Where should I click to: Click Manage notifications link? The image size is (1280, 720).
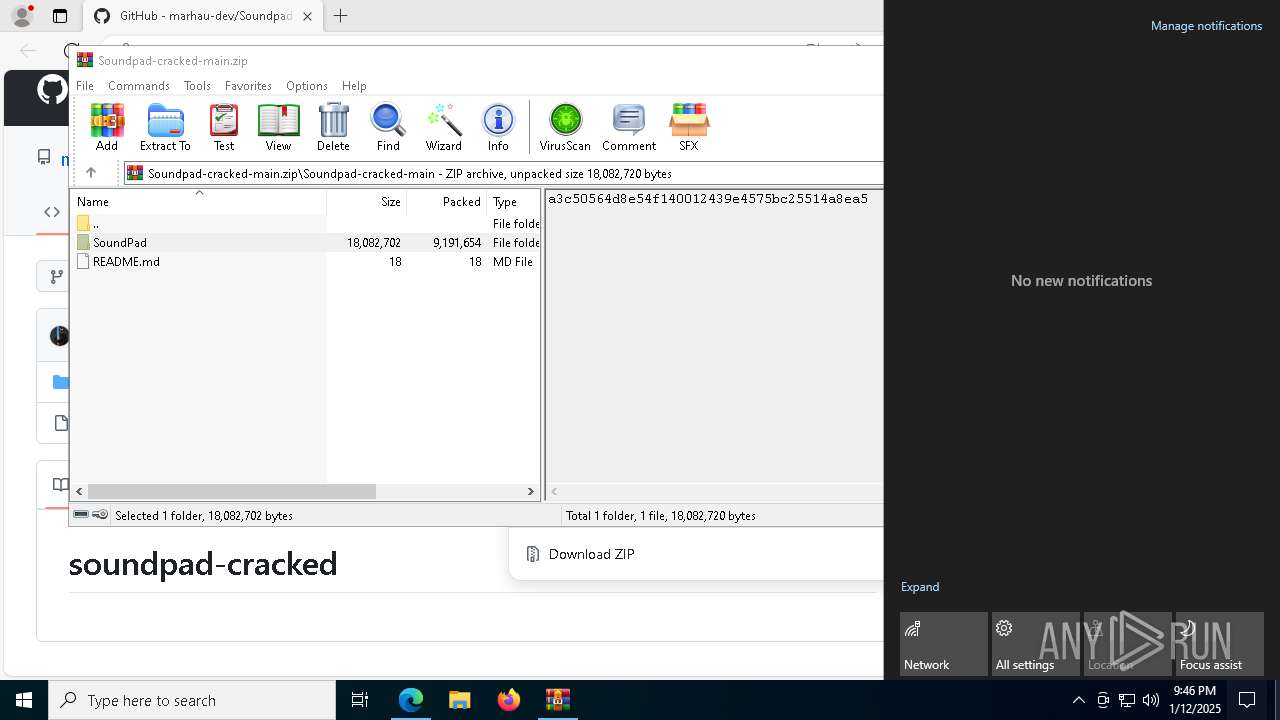(x=1206, y=26)
